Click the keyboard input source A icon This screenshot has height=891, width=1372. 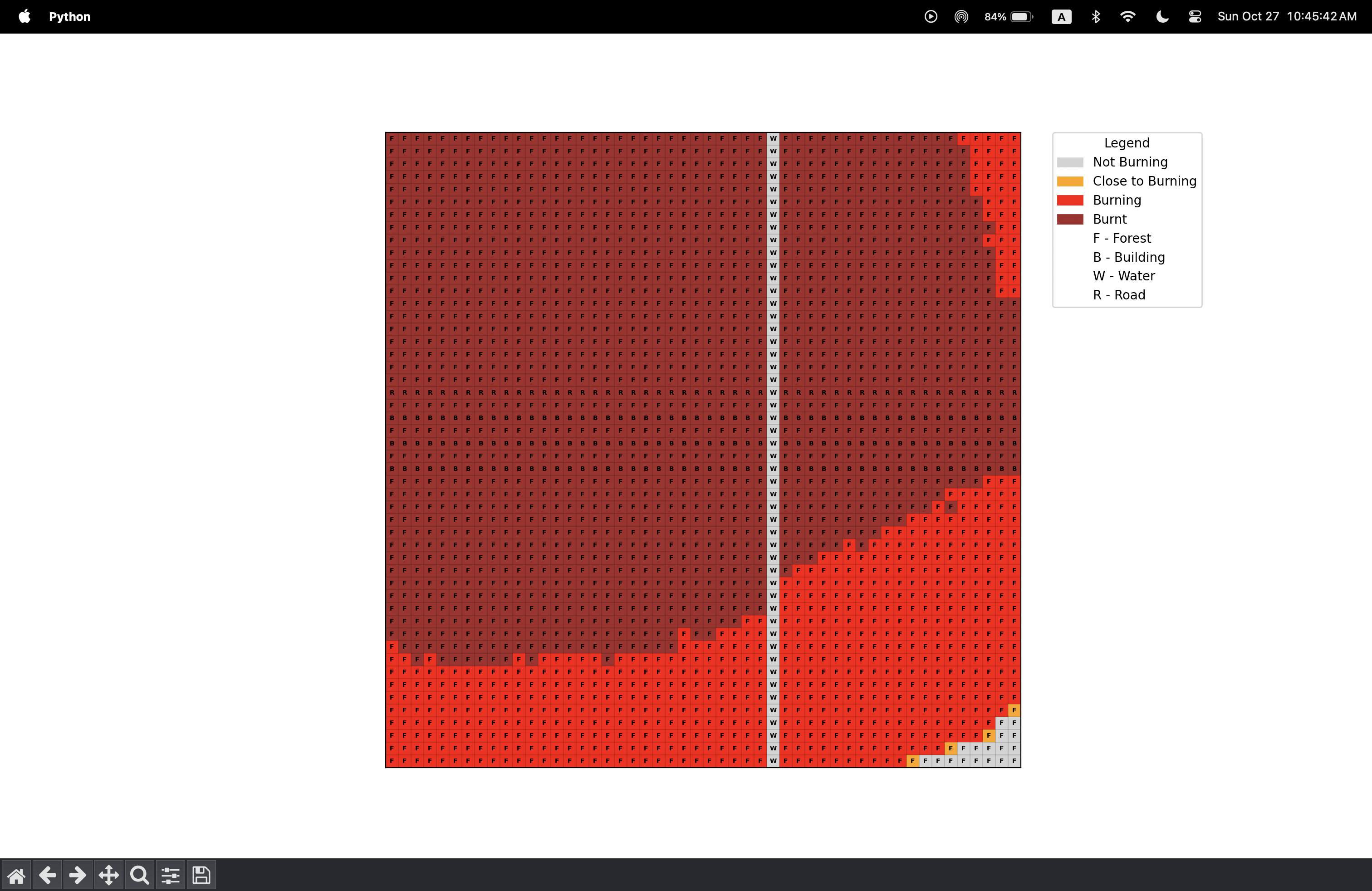click(x=1061, y=16)
